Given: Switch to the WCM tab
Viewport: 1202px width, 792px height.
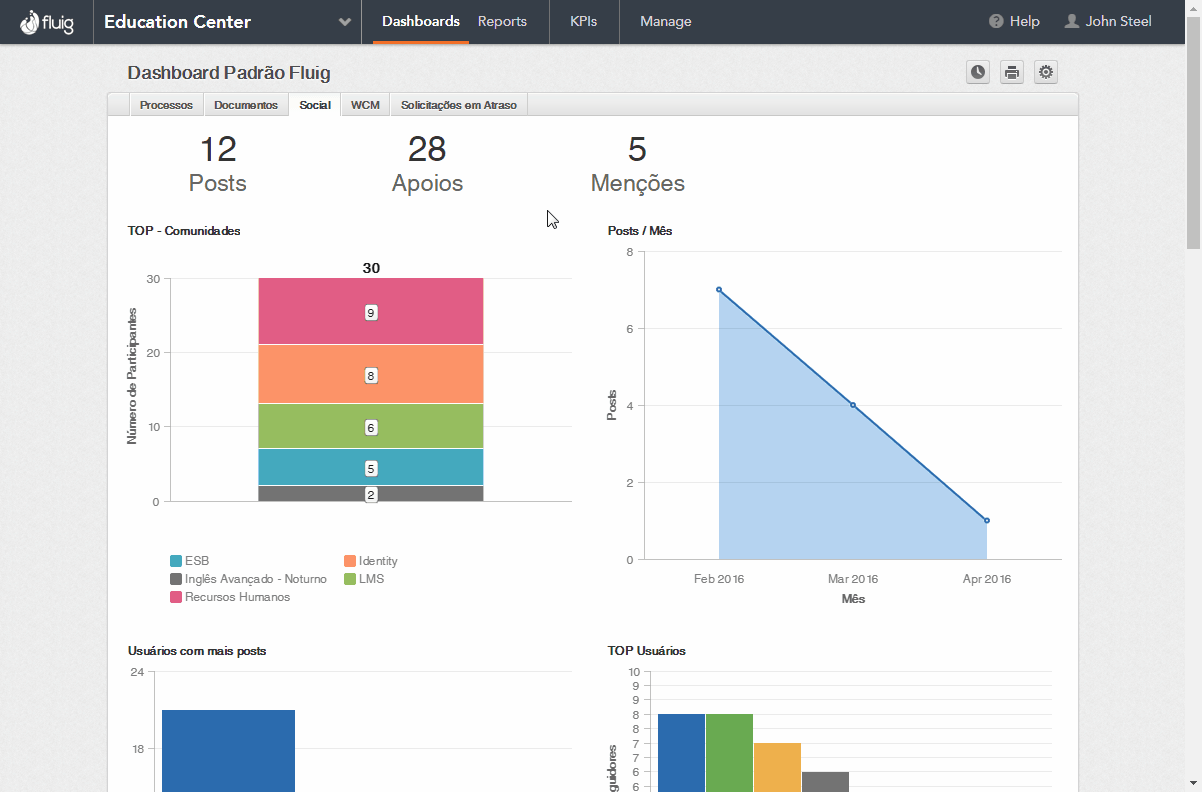Looking at the screenshot, I should click(x=365, y=105).
